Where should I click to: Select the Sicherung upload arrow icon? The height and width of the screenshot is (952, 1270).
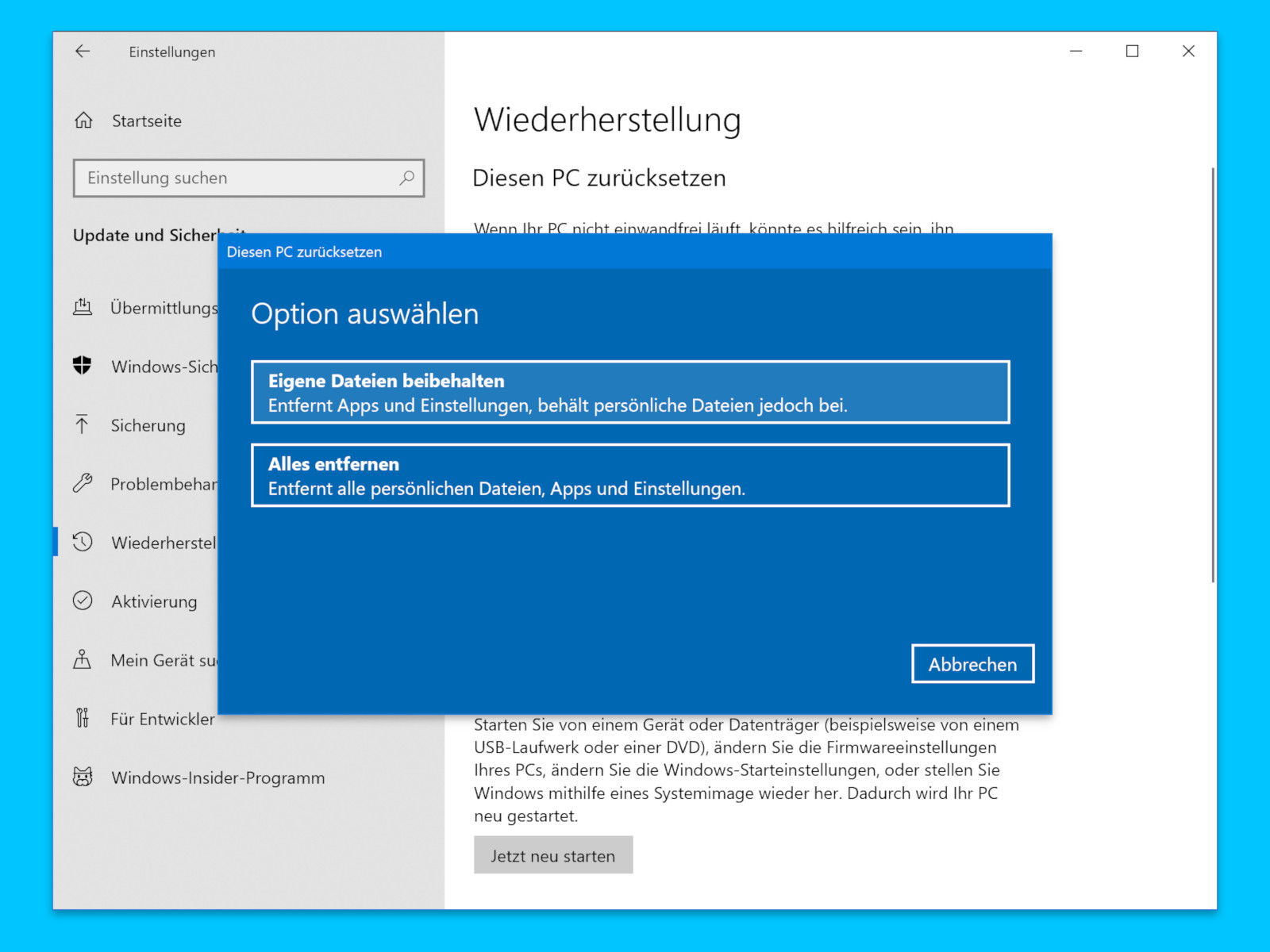point(82,424)
